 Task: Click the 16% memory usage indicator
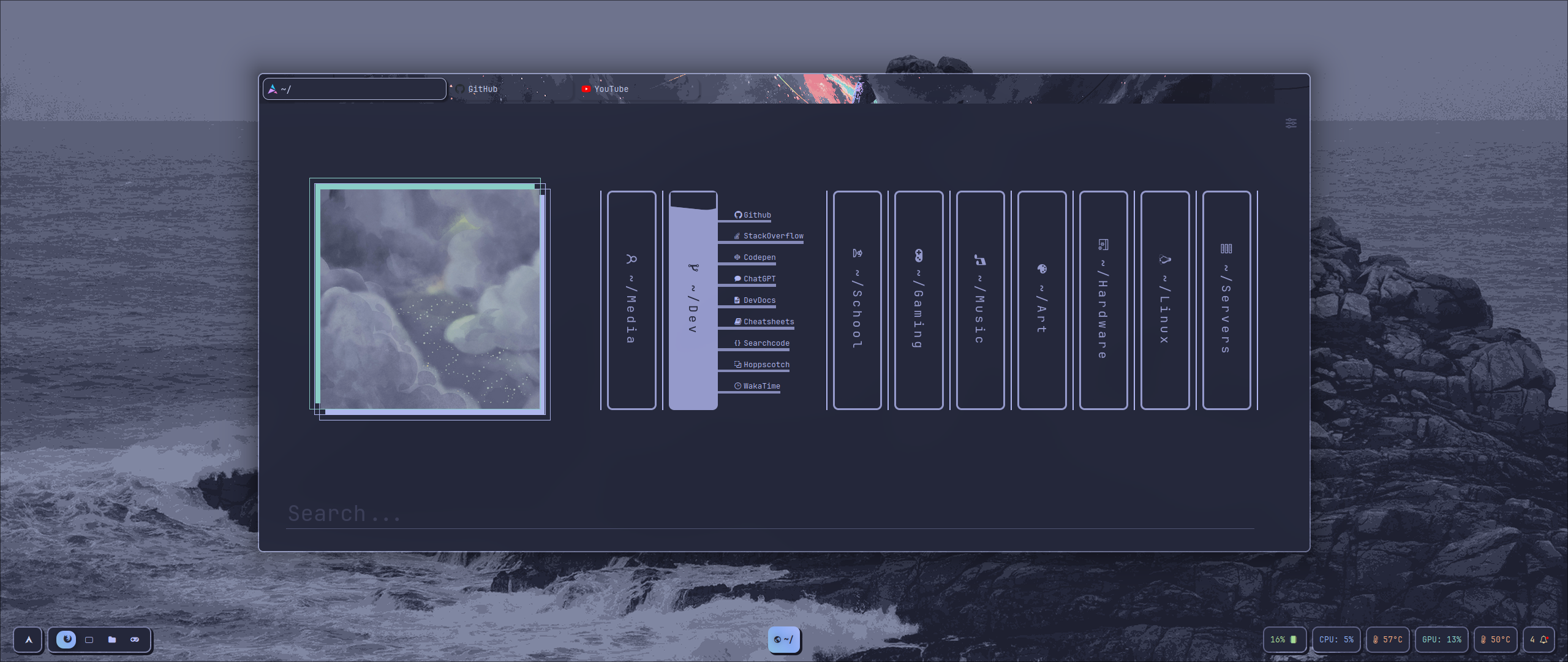pos(1284,639)
